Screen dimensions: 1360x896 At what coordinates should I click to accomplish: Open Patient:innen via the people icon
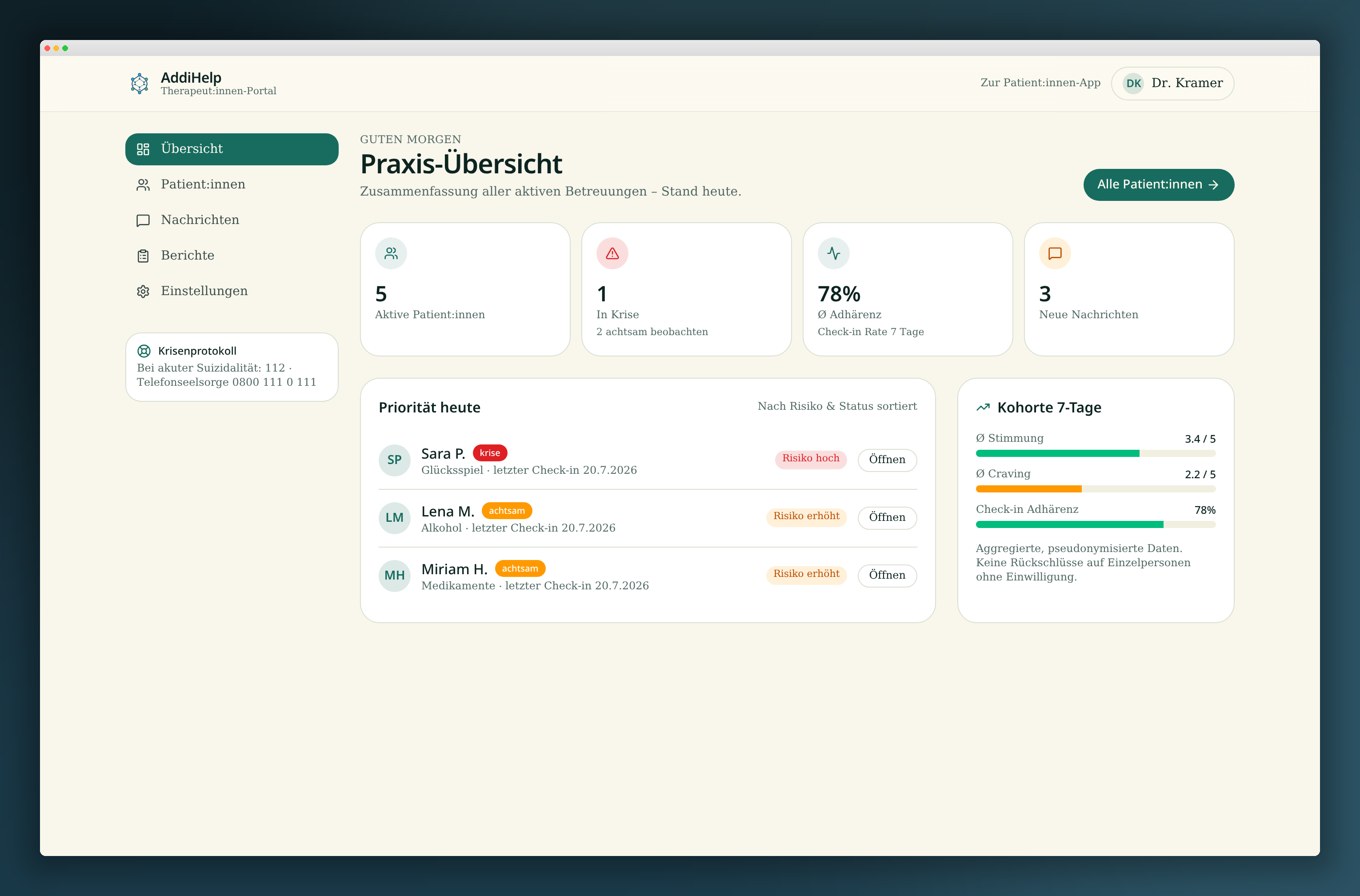143,184
